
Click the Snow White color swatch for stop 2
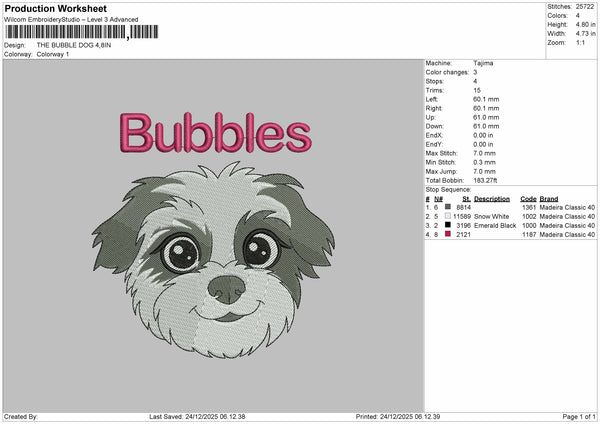pyautogui.click(x=448, y=216)
